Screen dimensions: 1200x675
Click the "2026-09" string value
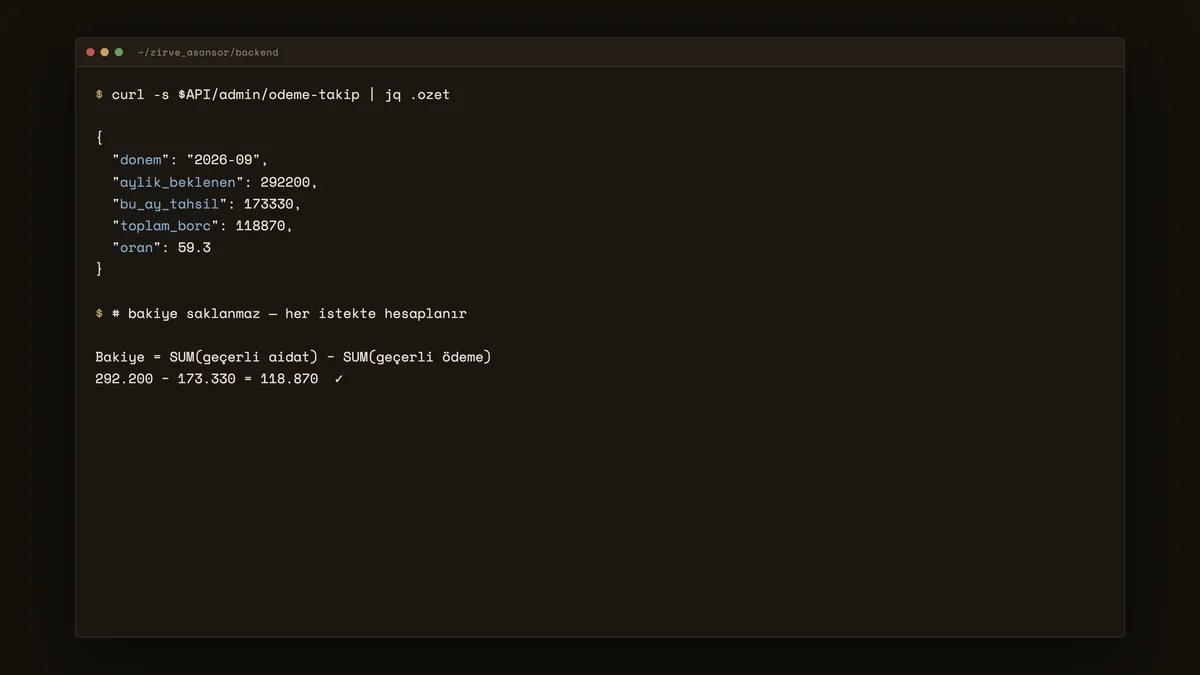[224, 160]
